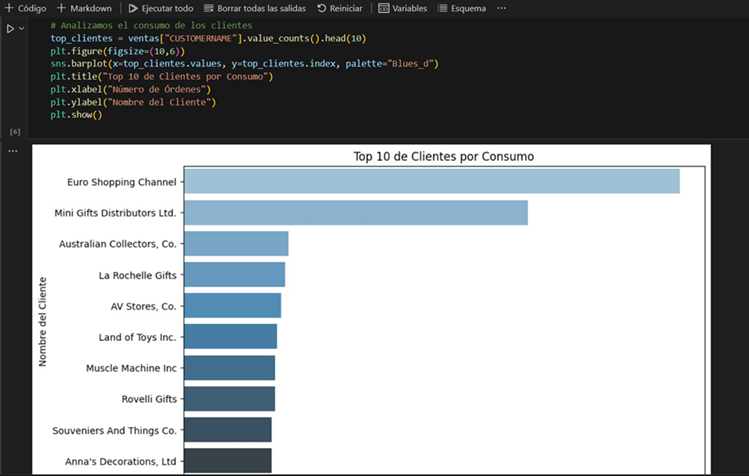749x476 pixels.
Task: Click the Euro Shopping Channel bar
Action: 432,181
